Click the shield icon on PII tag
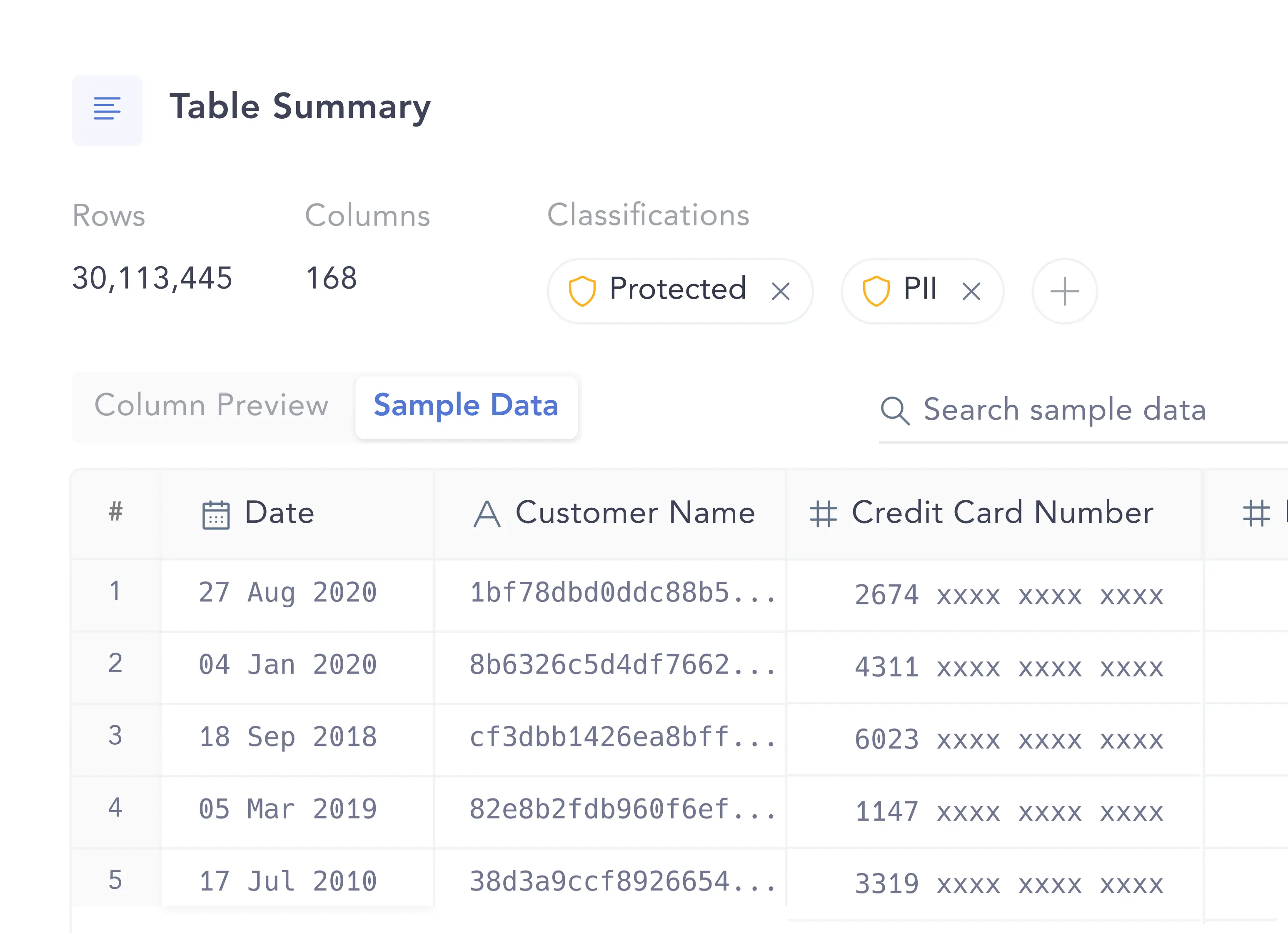 click(x=876, y=291)
